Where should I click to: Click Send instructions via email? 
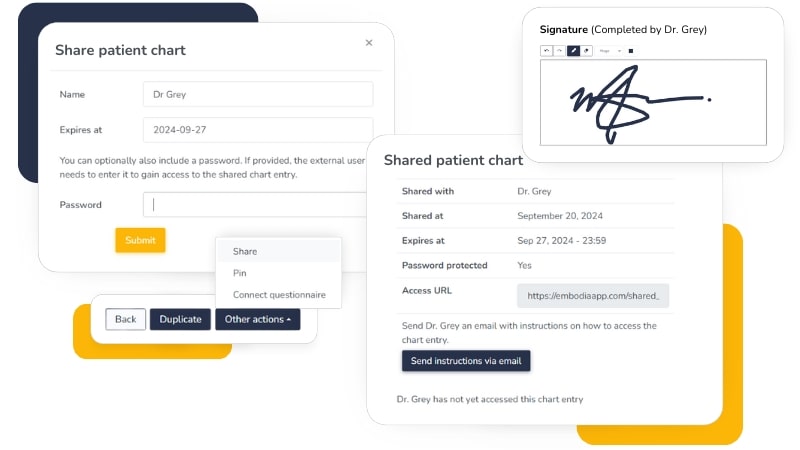point(466,360)
